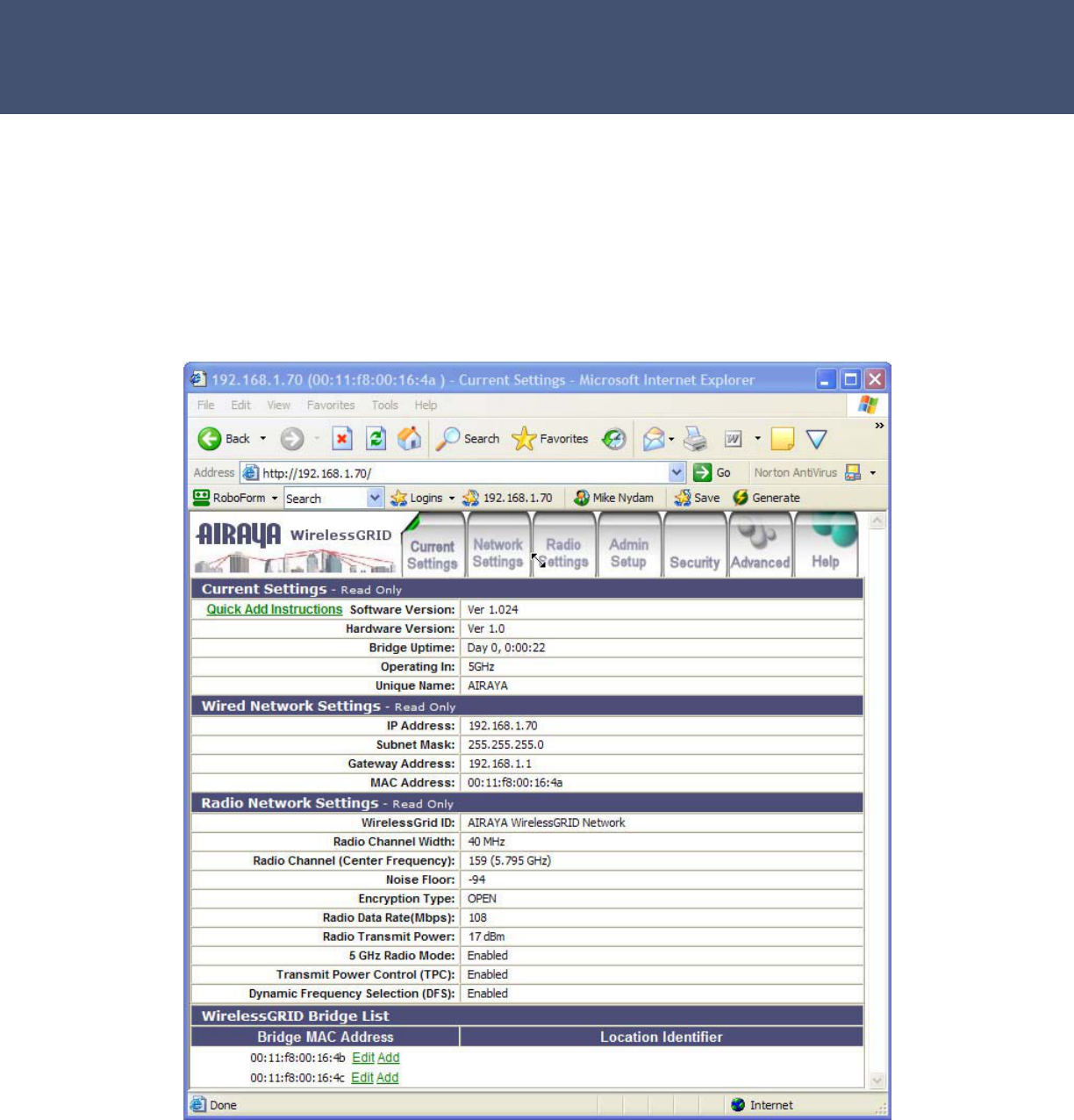Click the Mail envelope icon
Viewport: 1074px width, 1120px height.
(654, 439)
